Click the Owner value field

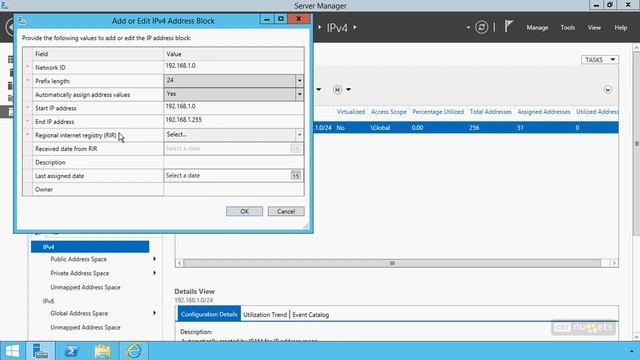[x=233, y=189]
